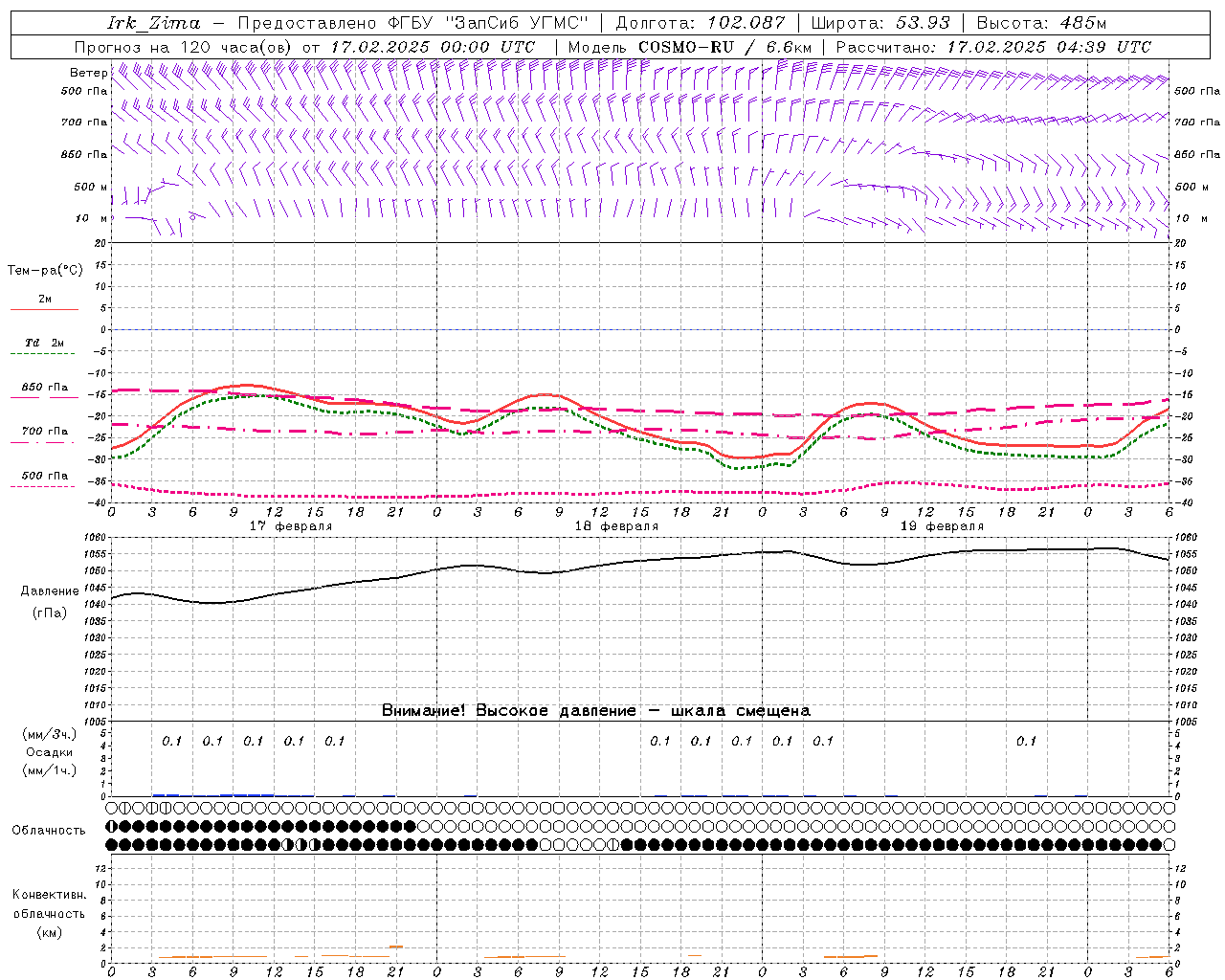
Task: Select the text "Предоставлено ФГБУ "ЗапСиб УГМС""
Action: click(x=412, y=23)
